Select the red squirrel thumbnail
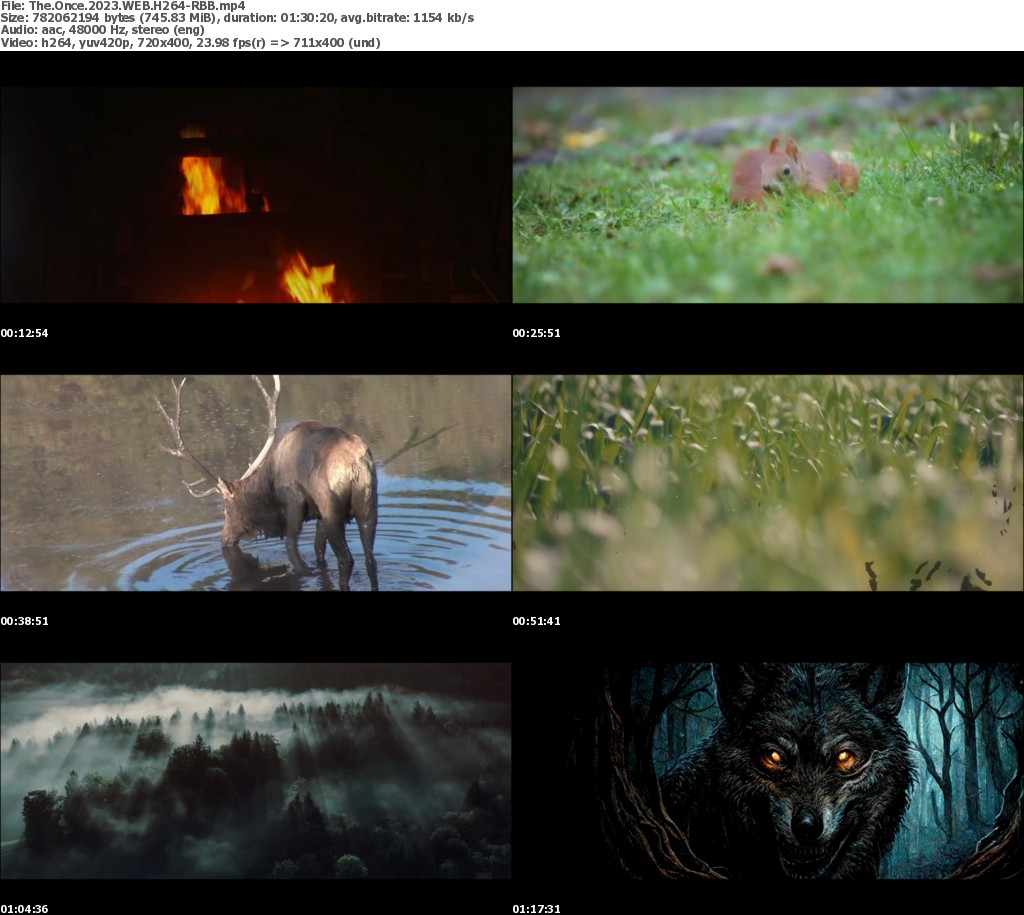 pos(767,195)
